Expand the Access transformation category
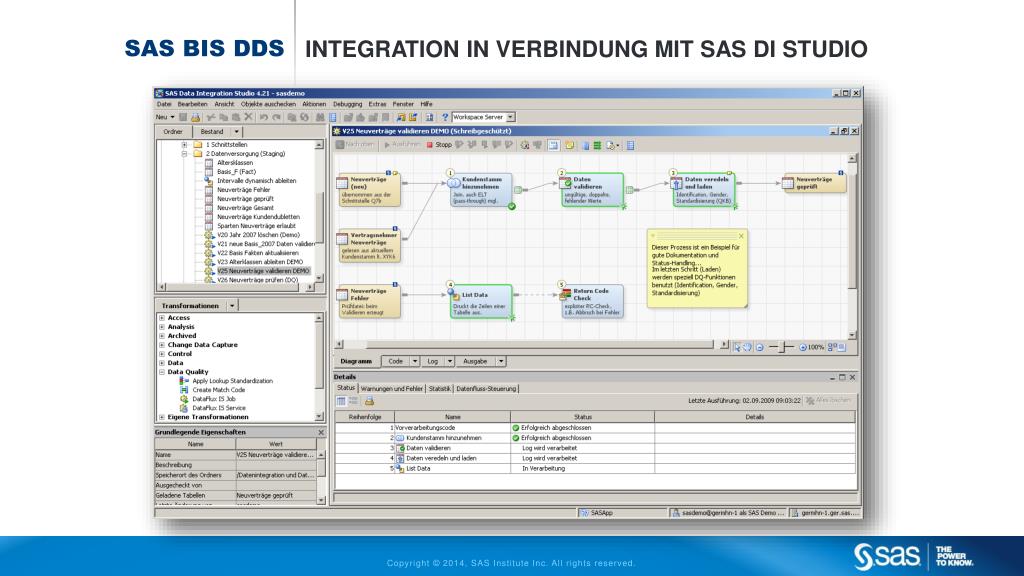The width and height of the screenshot is (1024, 576). pos(162,318)
